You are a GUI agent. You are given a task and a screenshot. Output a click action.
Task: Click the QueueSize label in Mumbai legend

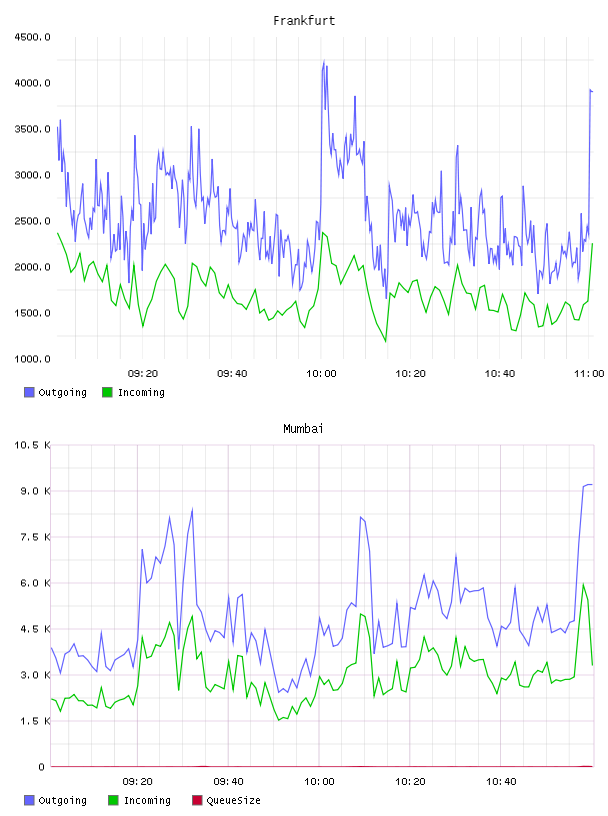233,800
